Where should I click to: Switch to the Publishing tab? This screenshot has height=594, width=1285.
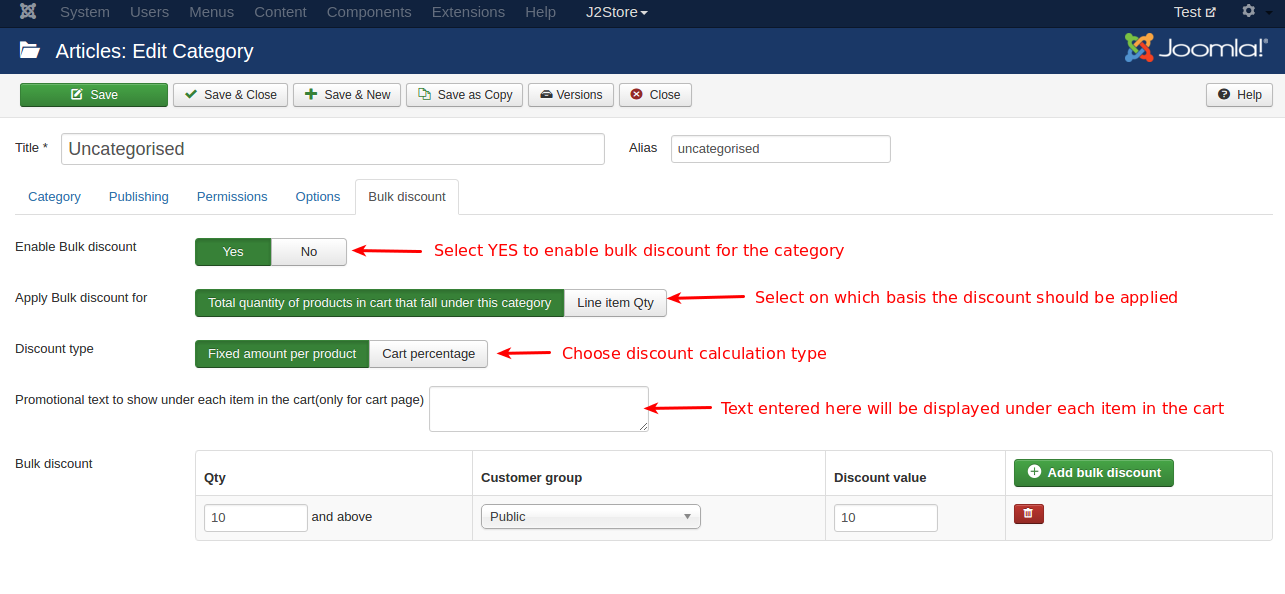(138, 197)
